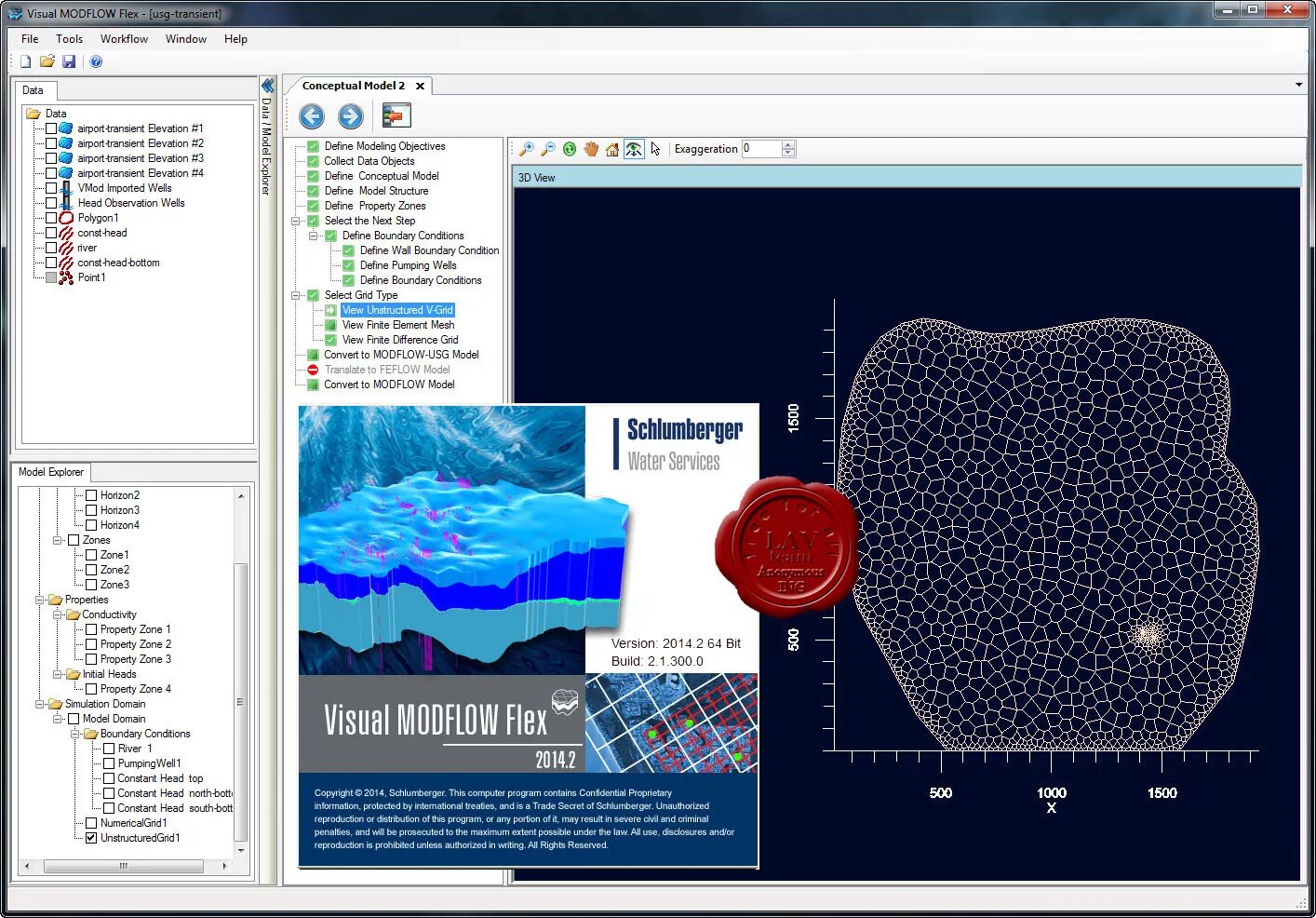
Task: Click the green rotate view icon
Action: (570, 149)
